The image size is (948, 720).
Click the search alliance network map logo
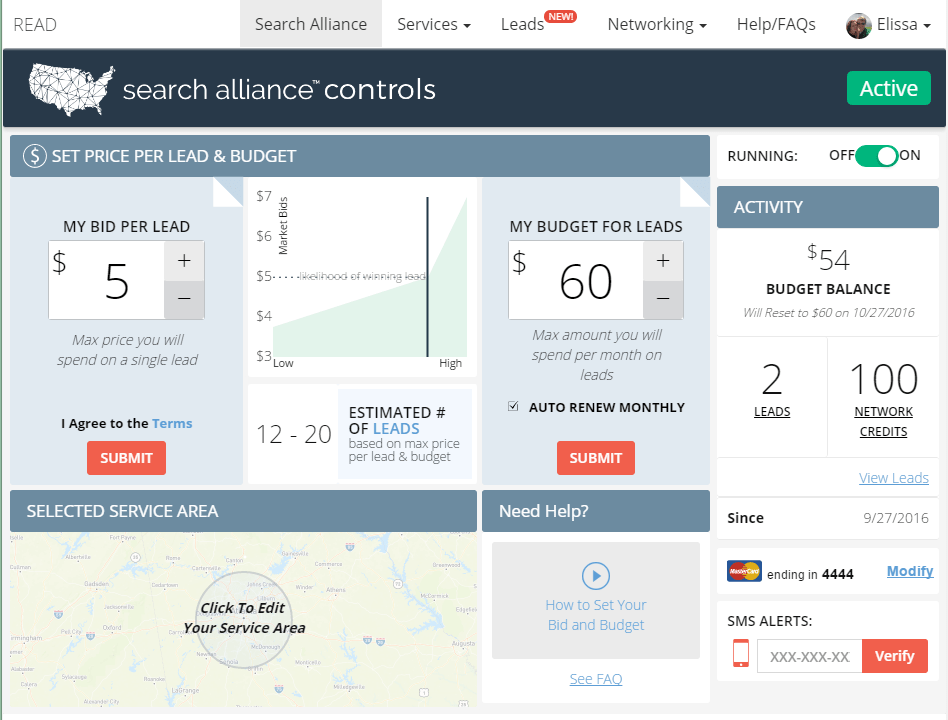pyautogui.click(x=67, y=88)
